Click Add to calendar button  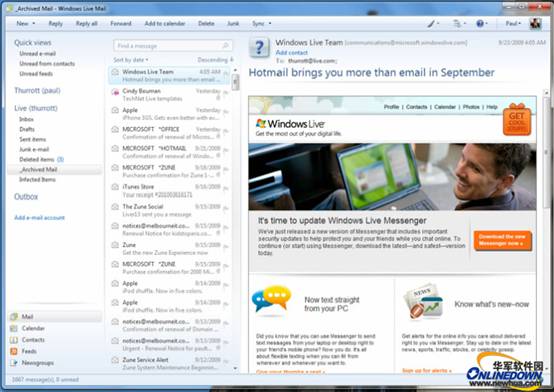(x=165, y=24)
